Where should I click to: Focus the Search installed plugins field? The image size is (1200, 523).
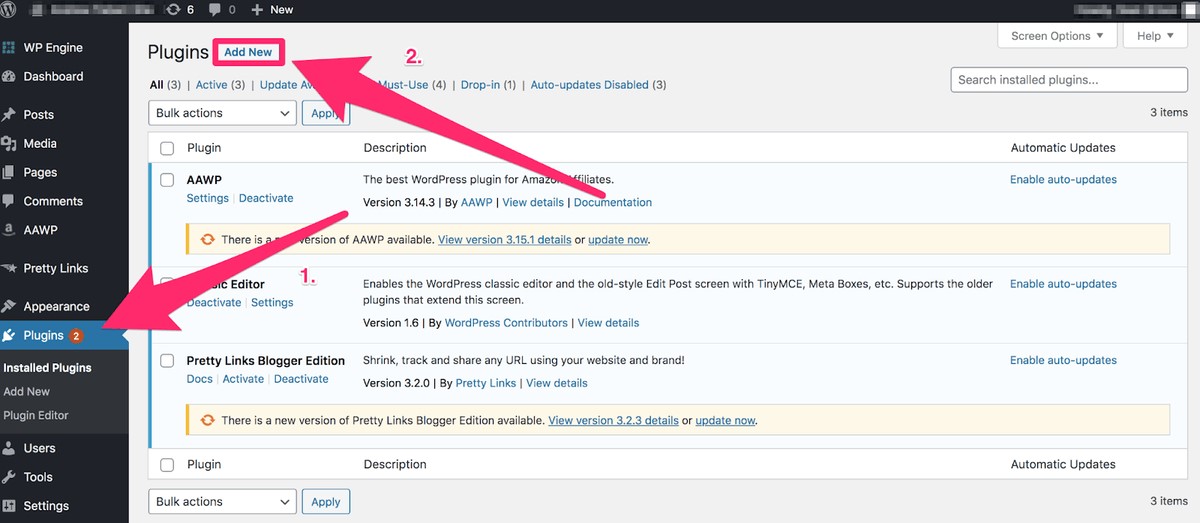pos(1069,80)
